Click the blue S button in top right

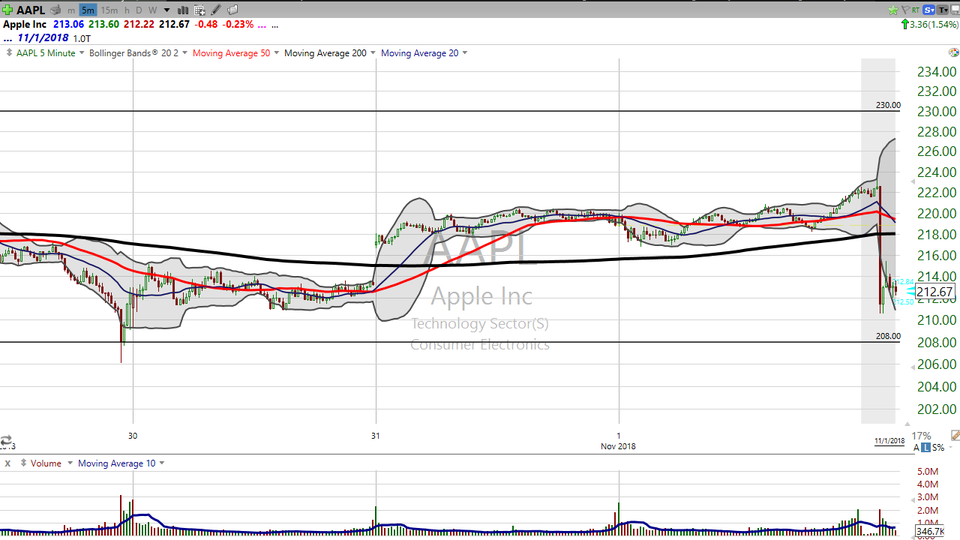929,9
